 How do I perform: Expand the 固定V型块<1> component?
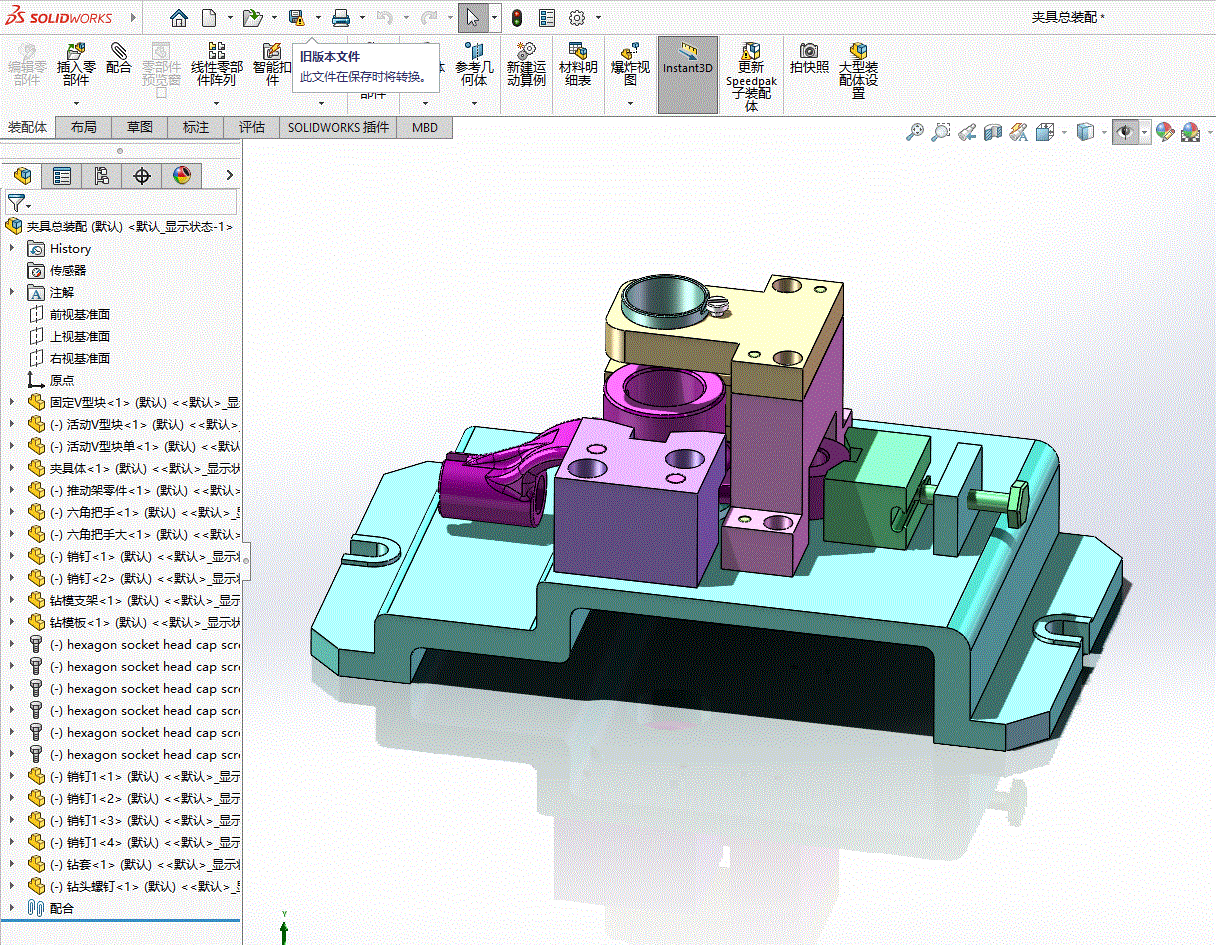12,402
